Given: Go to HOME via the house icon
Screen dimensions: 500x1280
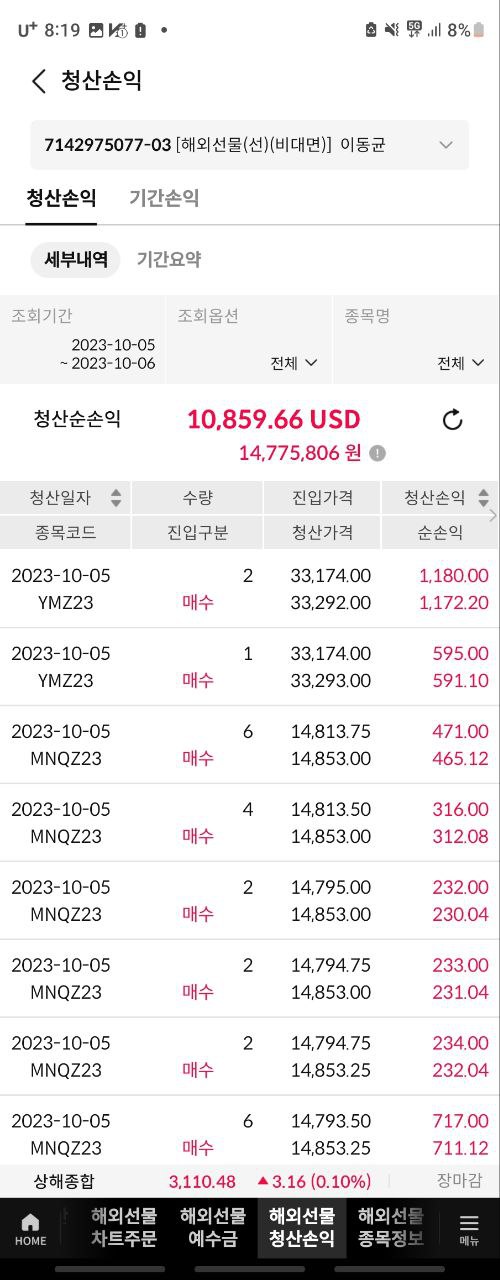Looking at the screenshot, I should click(30, 1229).
